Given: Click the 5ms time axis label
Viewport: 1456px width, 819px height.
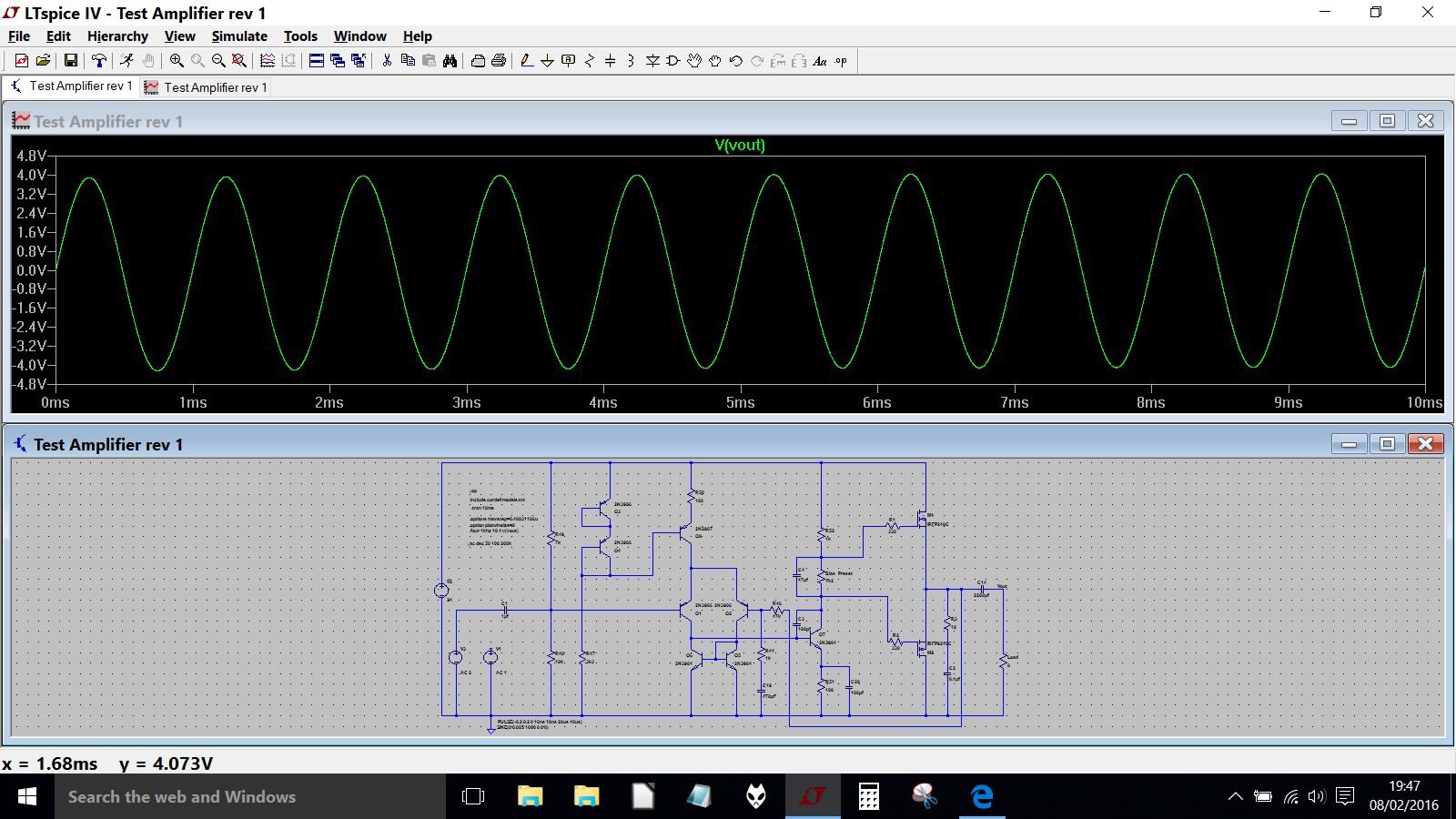Looking at the screenshot, I should 740,402.
